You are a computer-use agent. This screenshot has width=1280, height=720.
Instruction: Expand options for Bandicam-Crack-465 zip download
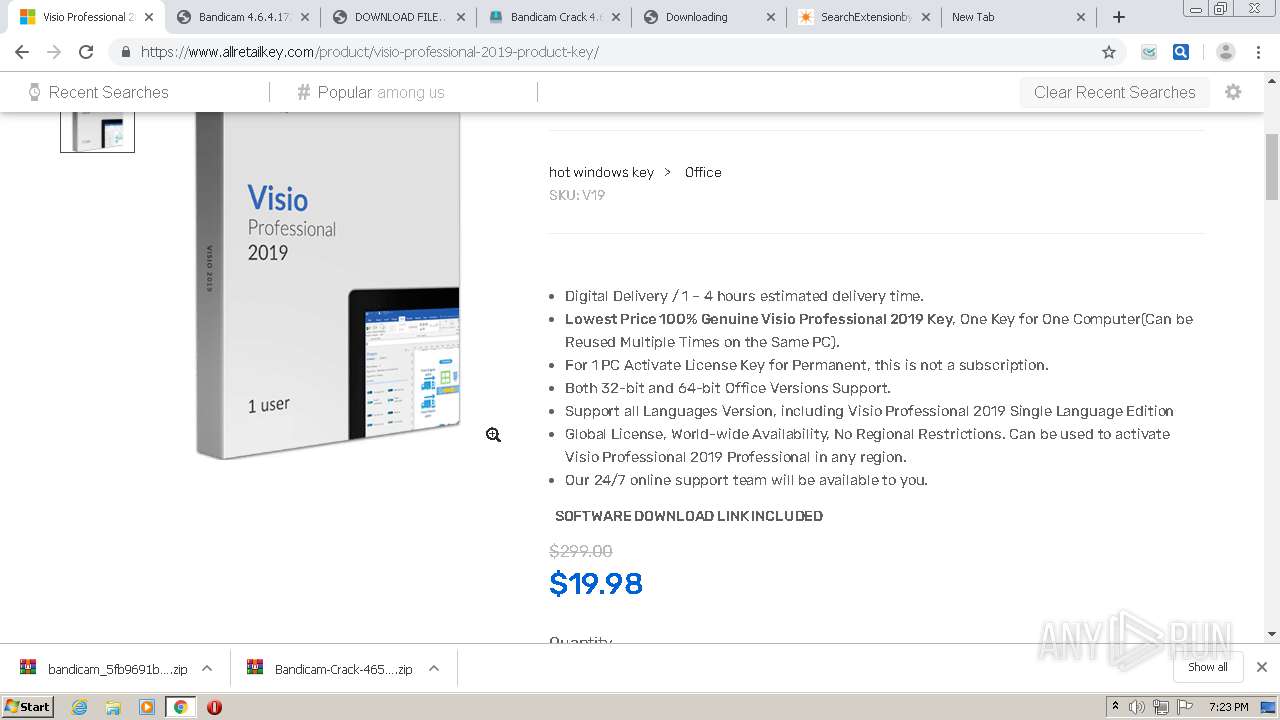434,669
